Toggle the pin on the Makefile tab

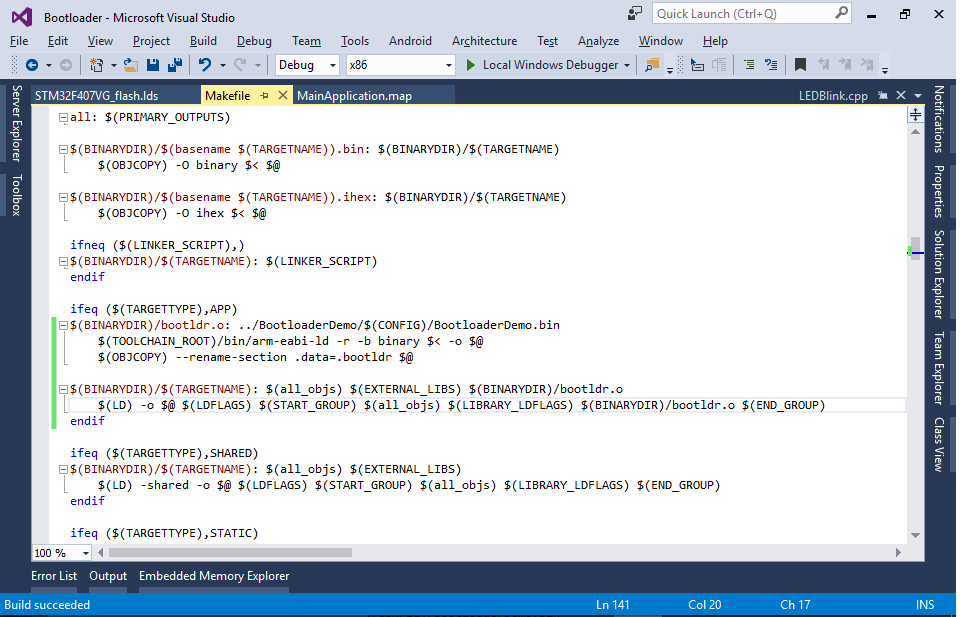click(264, 95)
